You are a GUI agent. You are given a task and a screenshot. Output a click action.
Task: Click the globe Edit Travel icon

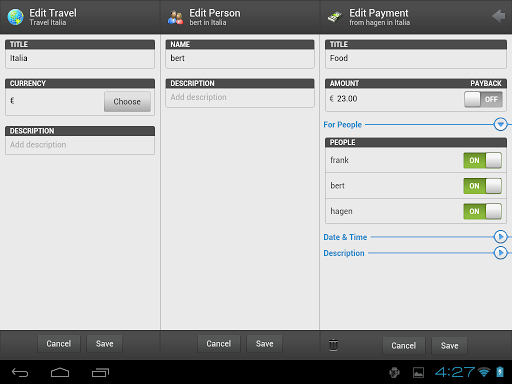click(15, 17)
